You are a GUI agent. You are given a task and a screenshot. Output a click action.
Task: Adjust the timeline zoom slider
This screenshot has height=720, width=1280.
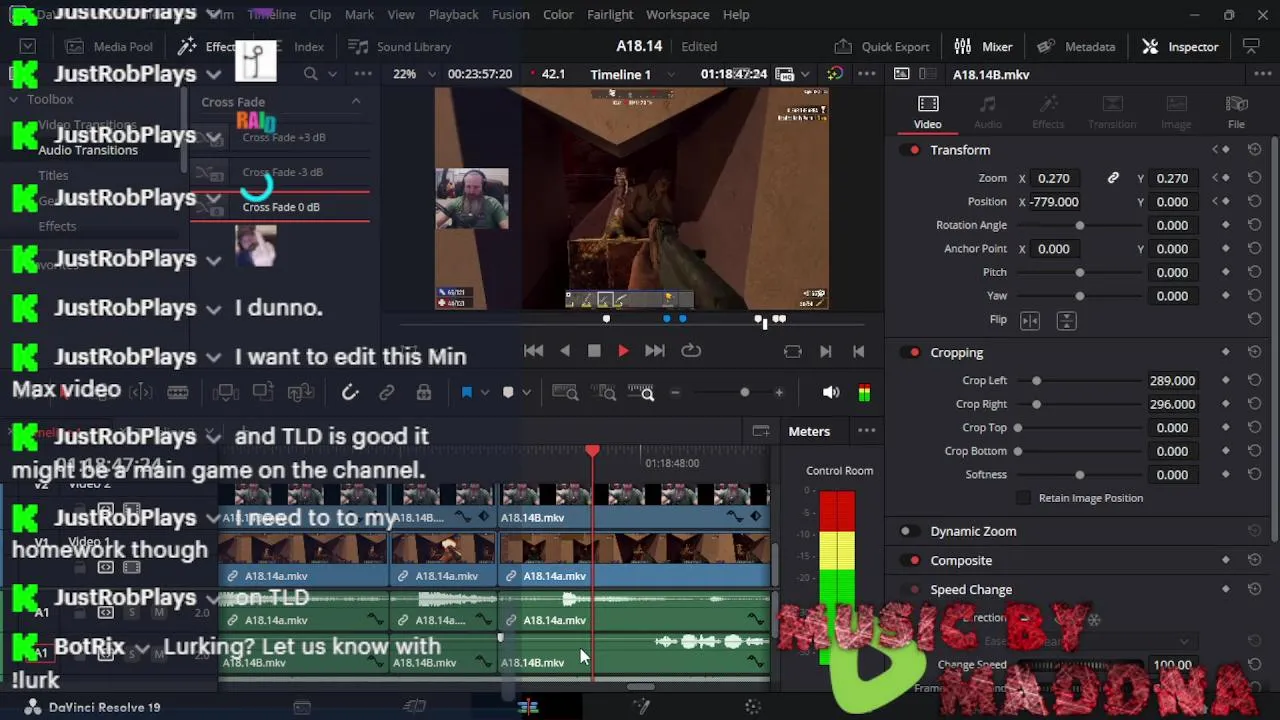[744, 393]
